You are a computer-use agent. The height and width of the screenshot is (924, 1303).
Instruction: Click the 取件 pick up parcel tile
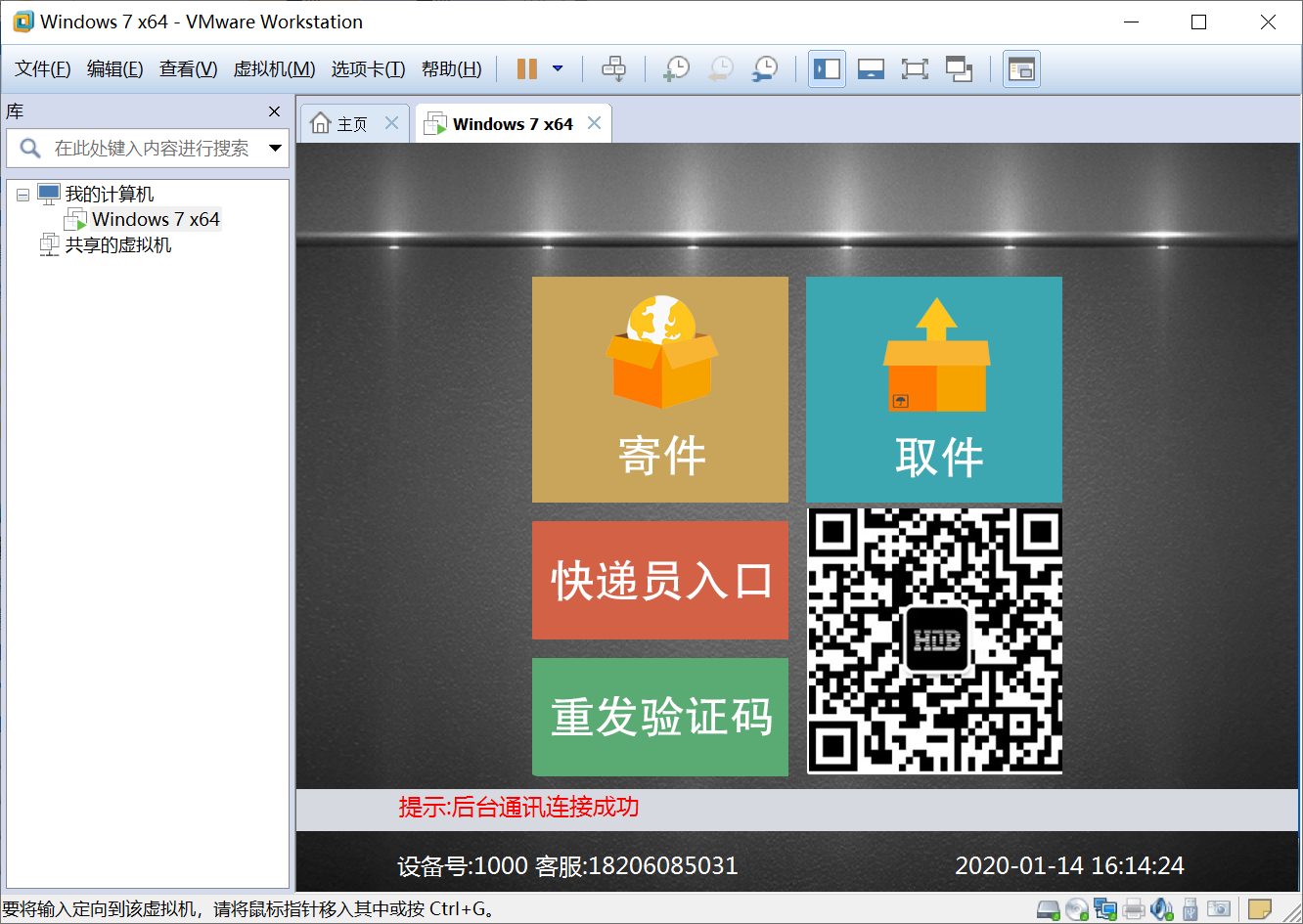coord(934,389)
